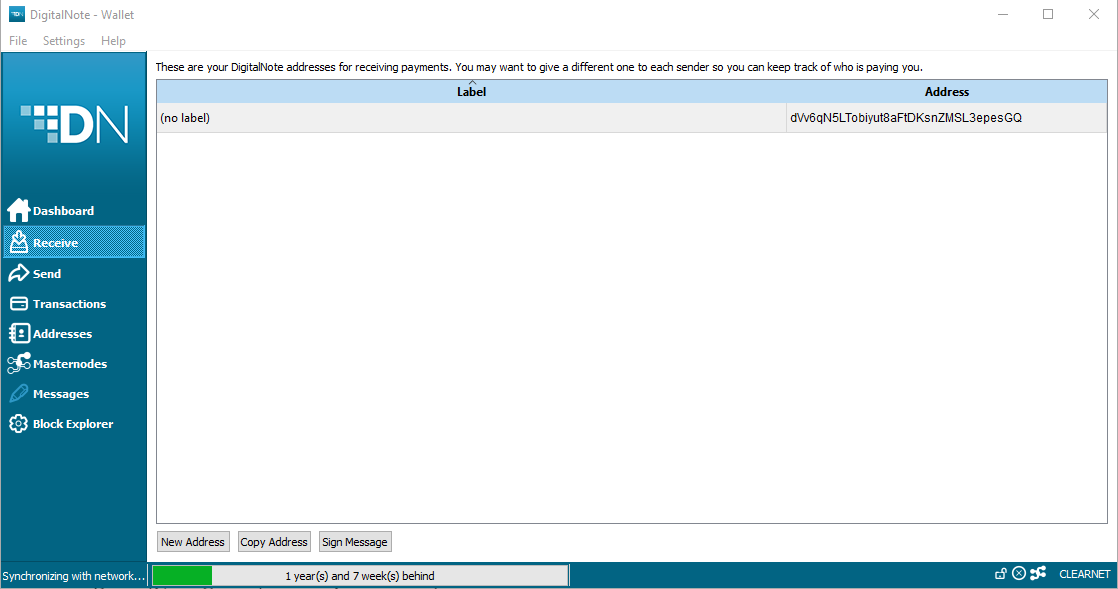Sort by the Address column header

pyautogui.click(x=947, y=91)
